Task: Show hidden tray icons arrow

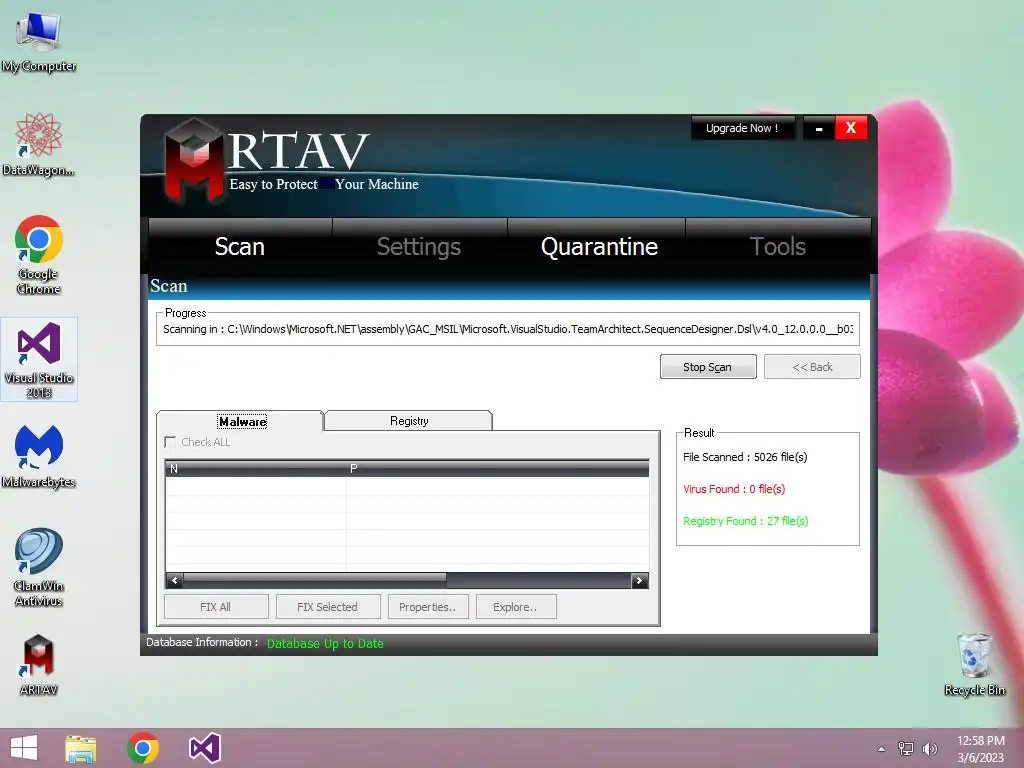Action: coord(882,749)
